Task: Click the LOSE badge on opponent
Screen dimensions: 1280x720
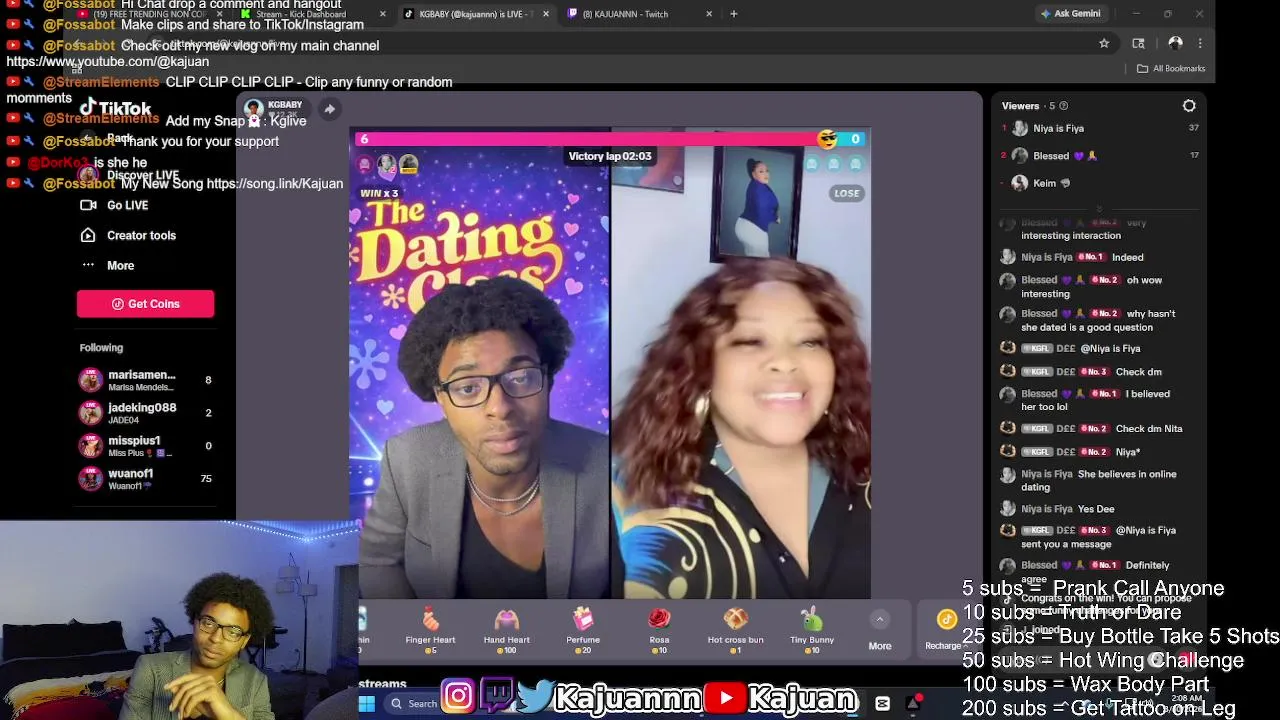Action: pos(847,193)
